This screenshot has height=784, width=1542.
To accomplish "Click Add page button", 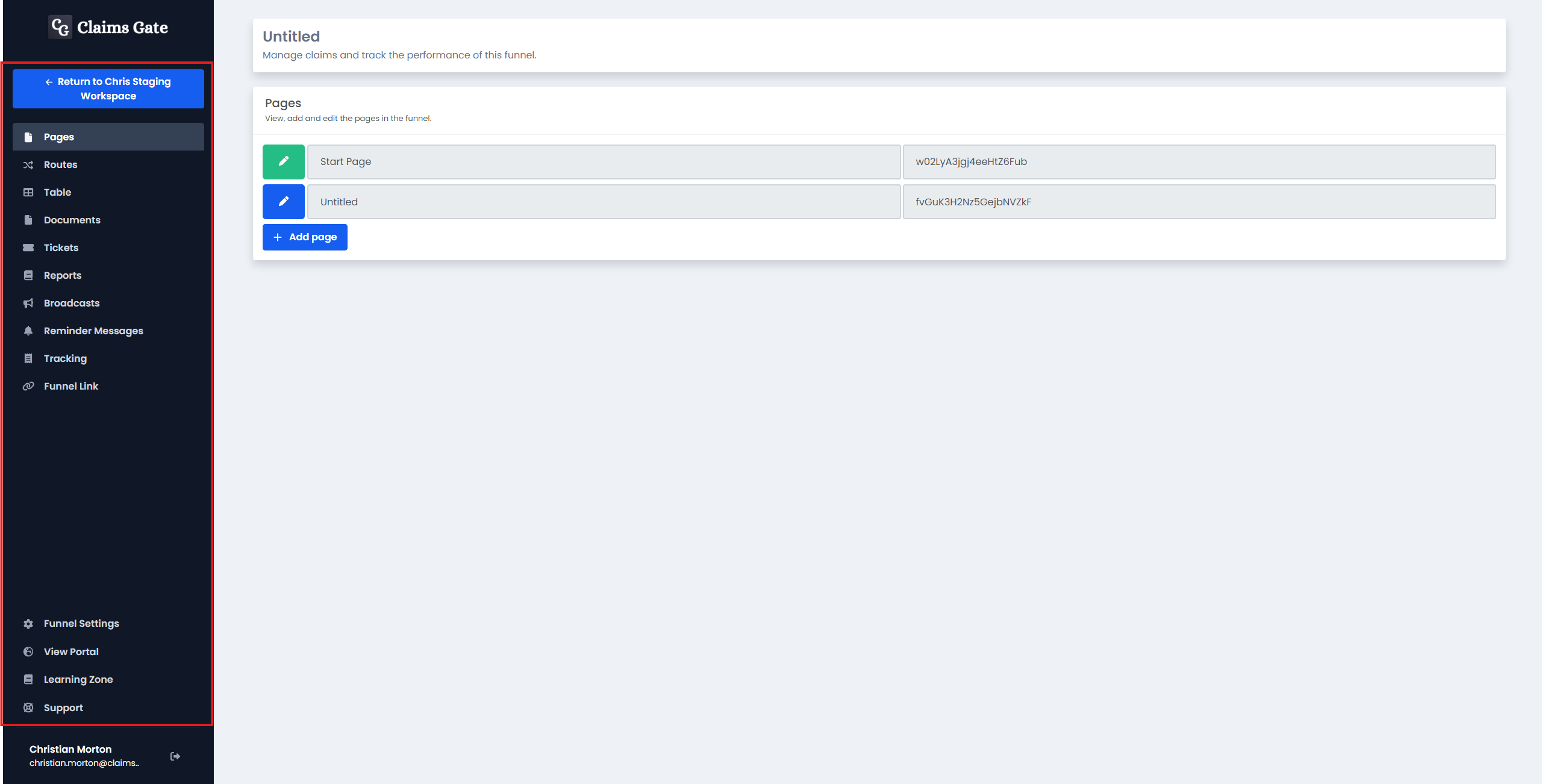I will click(304, 237).
